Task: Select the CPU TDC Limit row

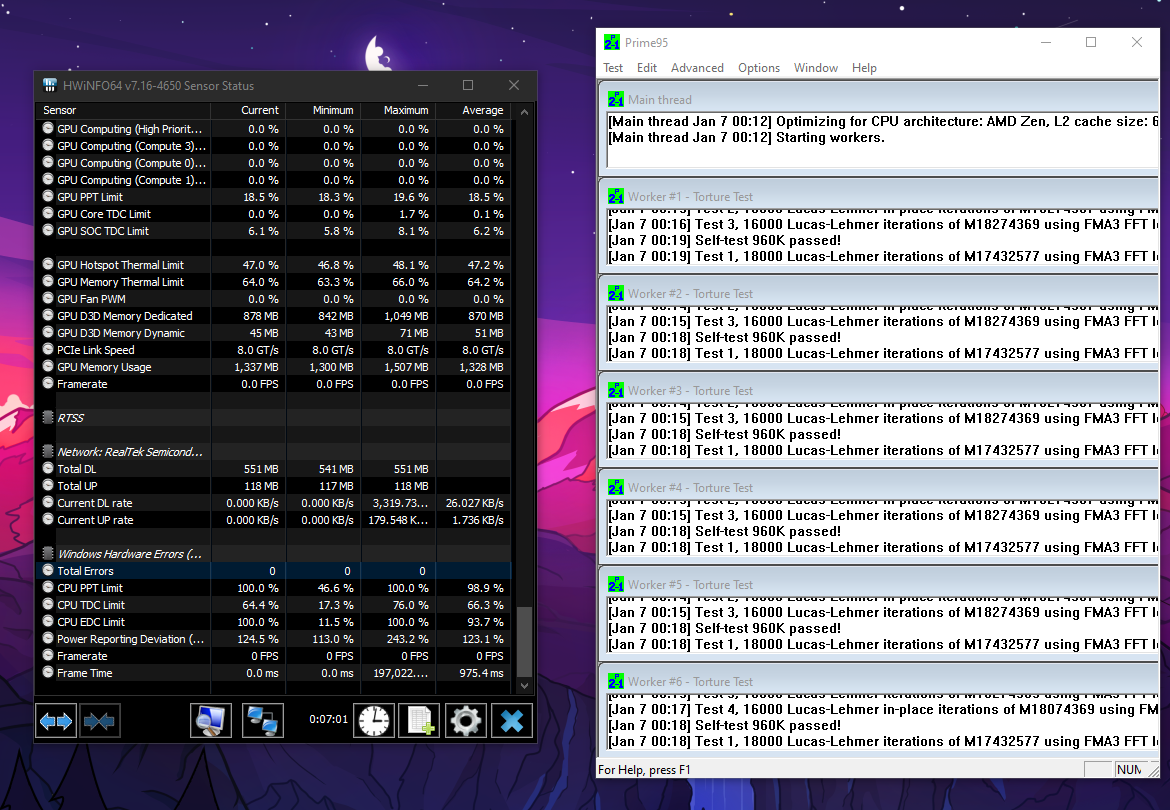Action: coord(274,605)
